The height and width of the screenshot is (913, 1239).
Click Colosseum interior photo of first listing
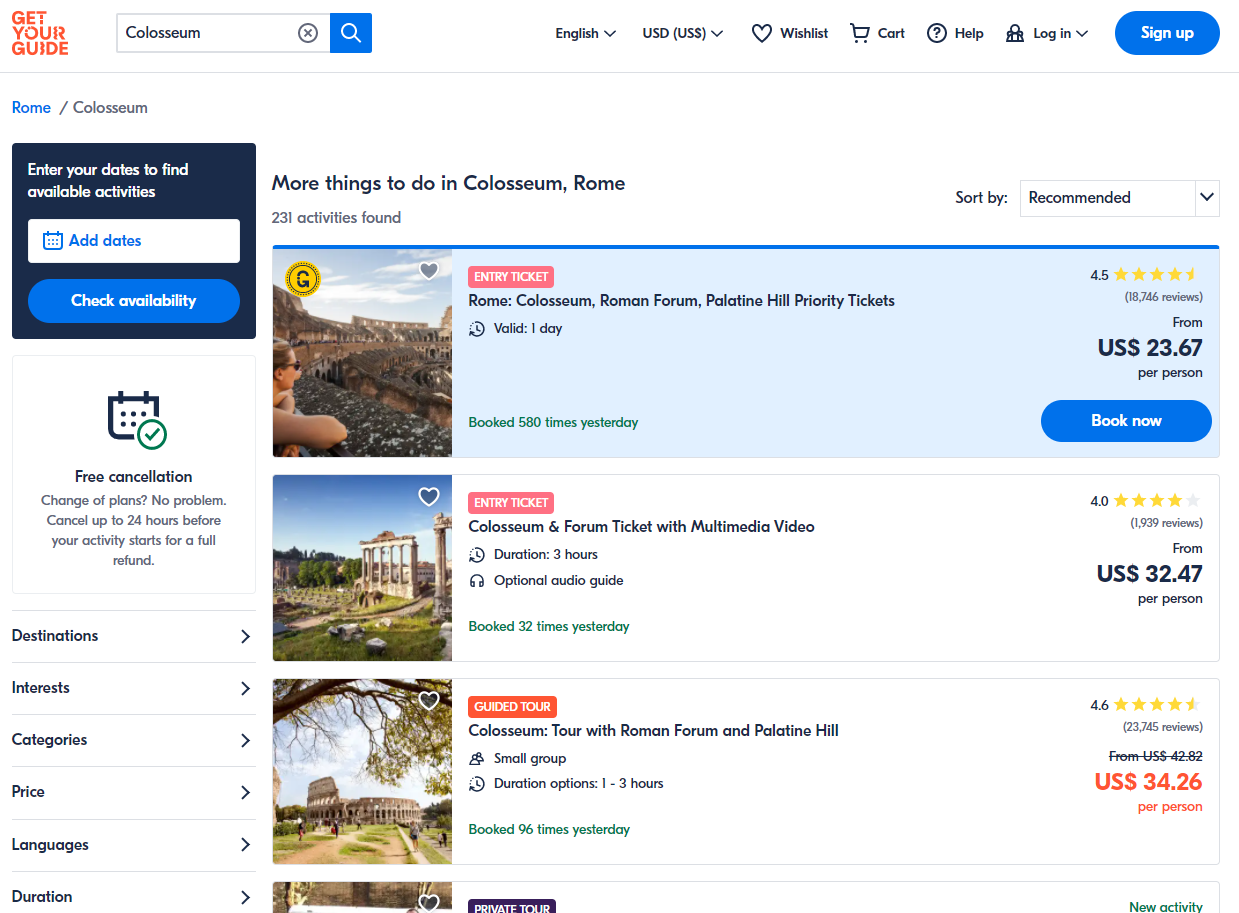(x=362, y=353)
